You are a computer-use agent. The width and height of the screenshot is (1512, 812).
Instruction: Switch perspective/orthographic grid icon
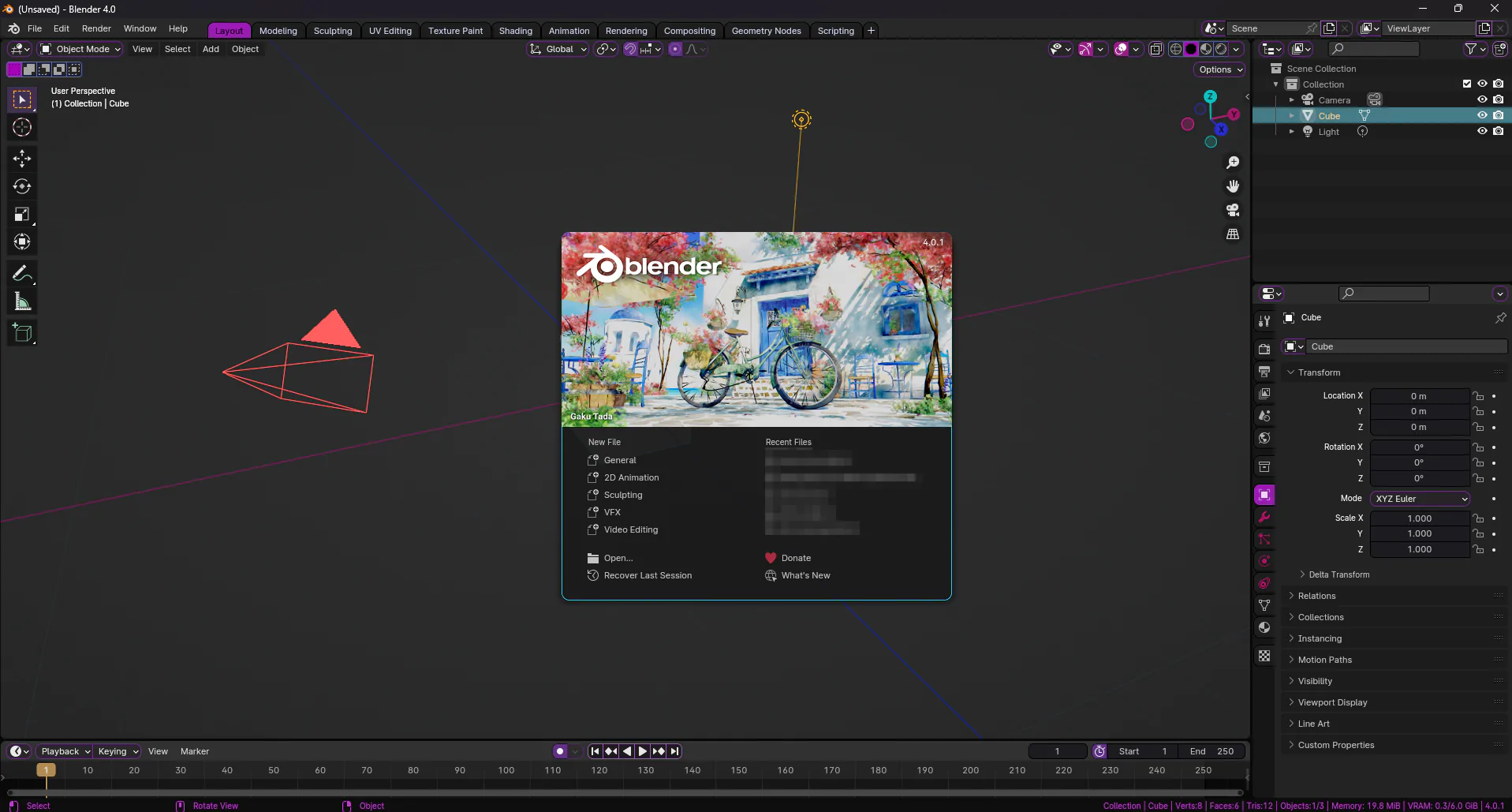pyautogui.click(x=1233, y=234)
